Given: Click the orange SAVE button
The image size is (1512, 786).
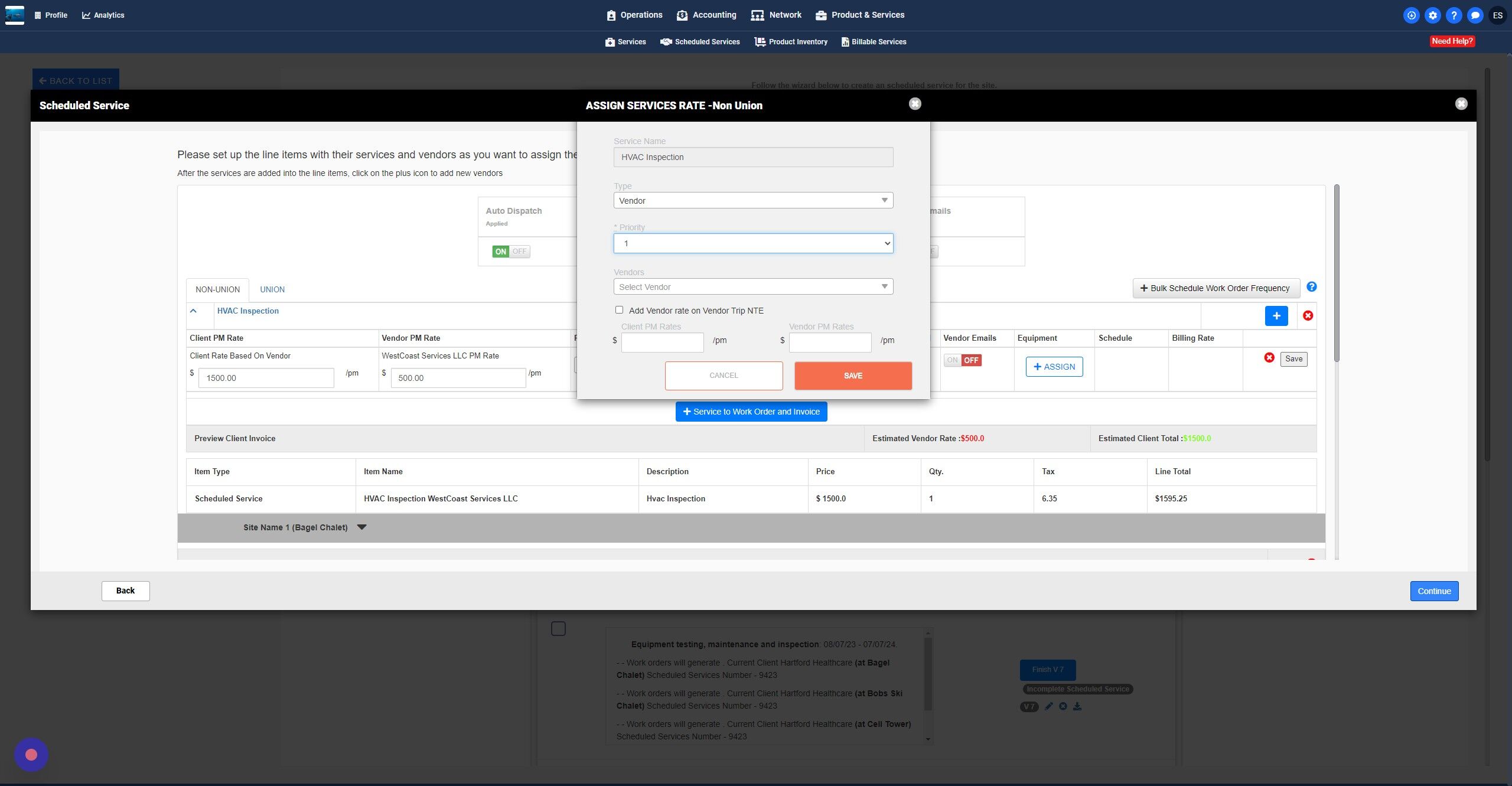Looking at the screenshot, I should (853, 376).
